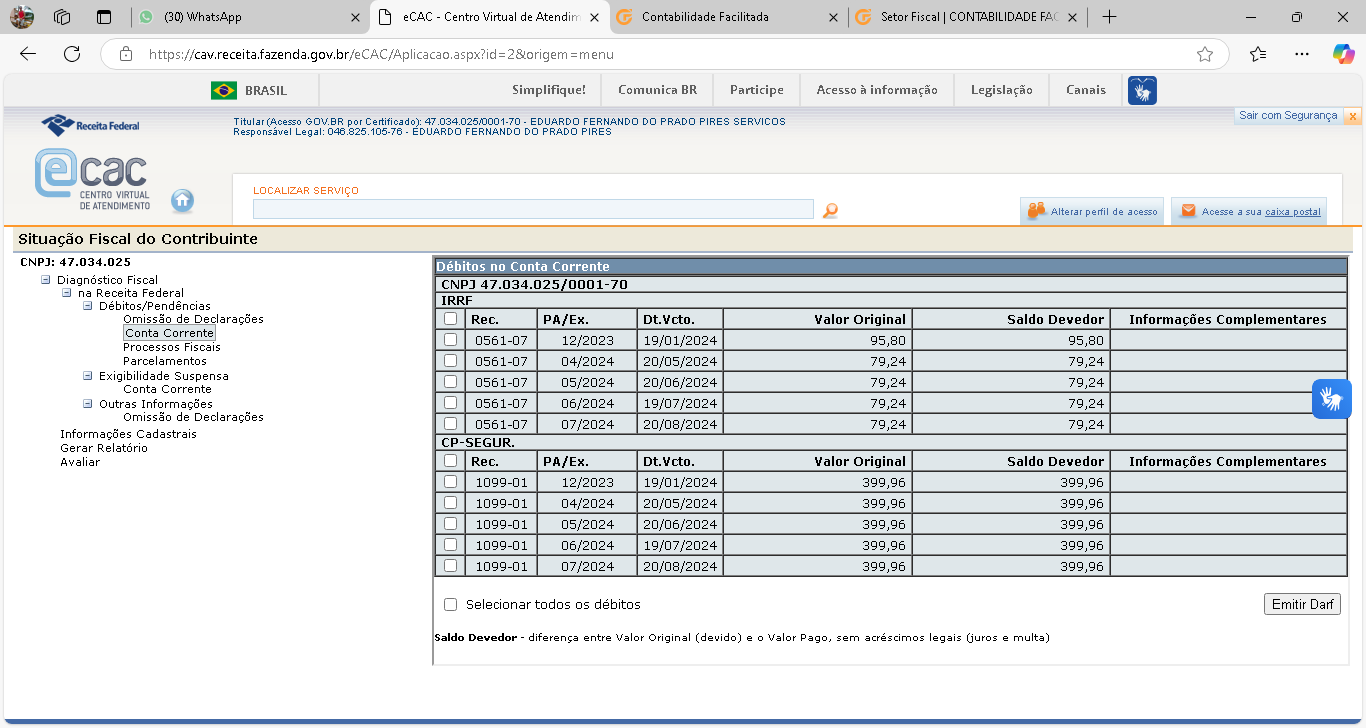
Task: Open the Simplifique! menu item
Action: pyautogui.click(x=549, y=90)
